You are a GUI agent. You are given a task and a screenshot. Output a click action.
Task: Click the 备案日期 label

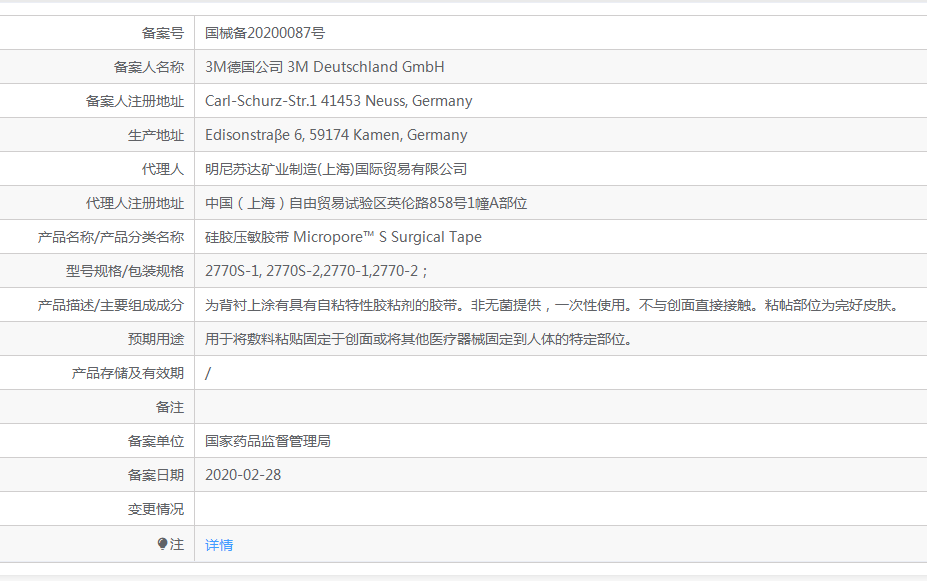tap(156, 475)
